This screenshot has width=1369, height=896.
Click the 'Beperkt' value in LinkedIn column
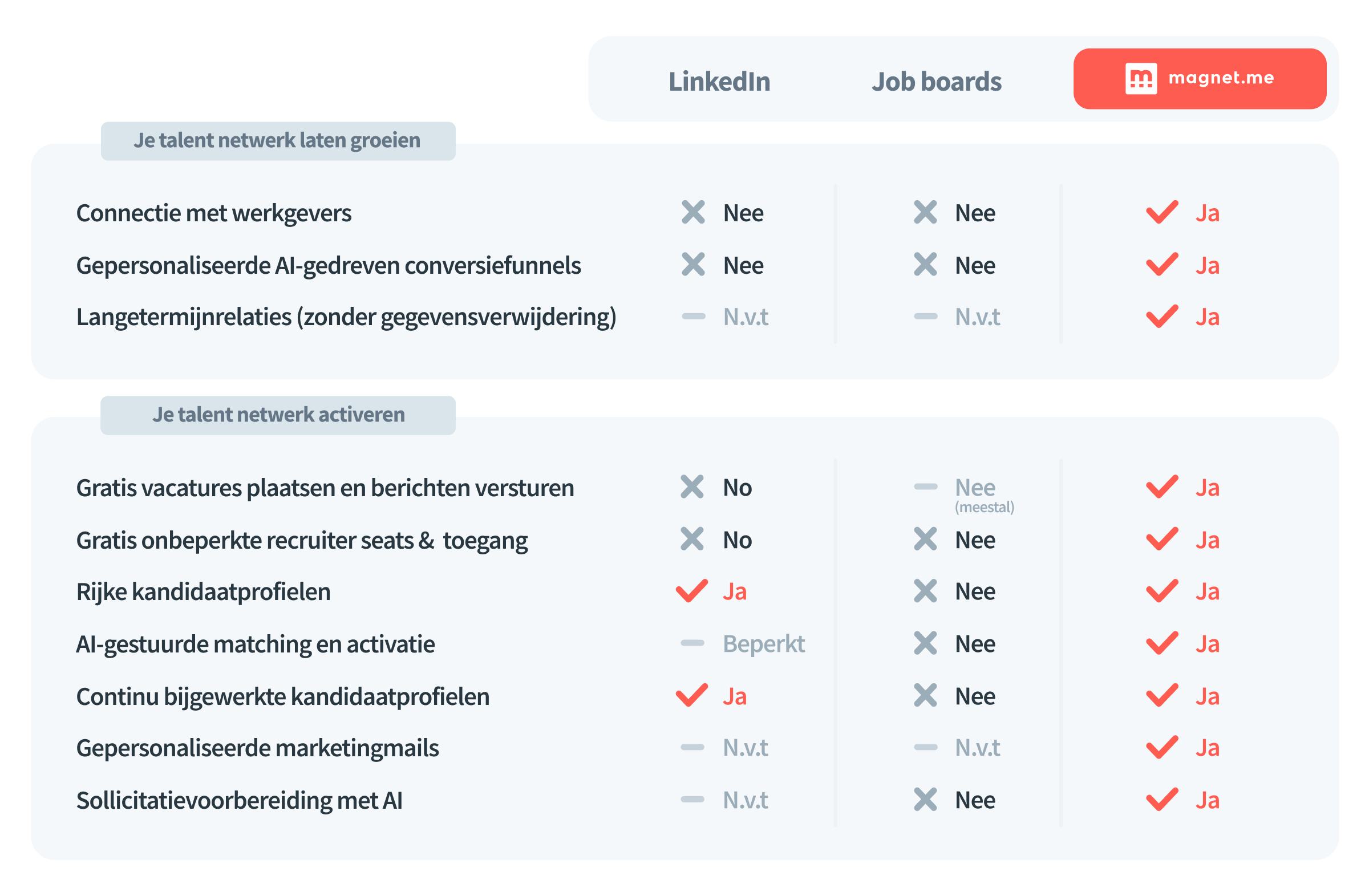pos(763,644)
